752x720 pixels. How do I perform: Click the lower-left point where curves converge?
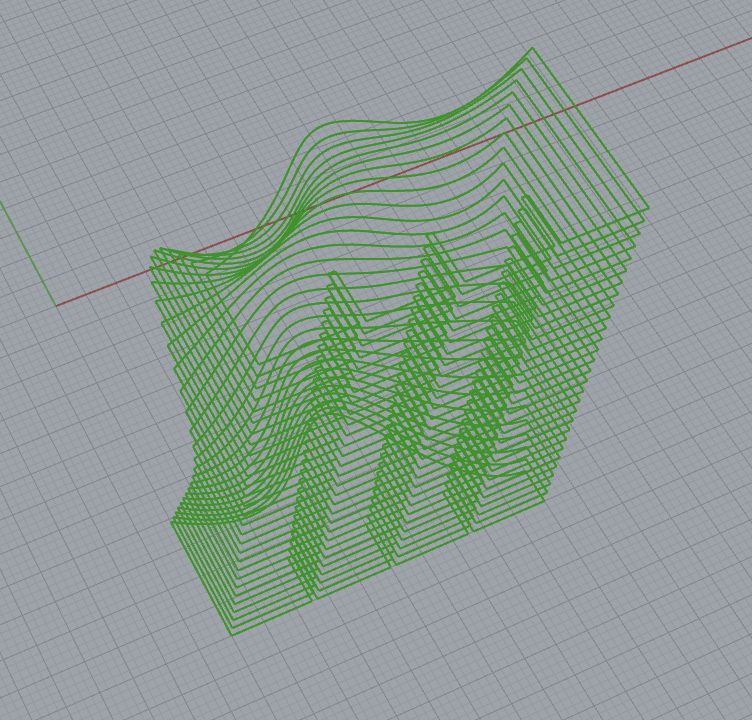point(173,521)
